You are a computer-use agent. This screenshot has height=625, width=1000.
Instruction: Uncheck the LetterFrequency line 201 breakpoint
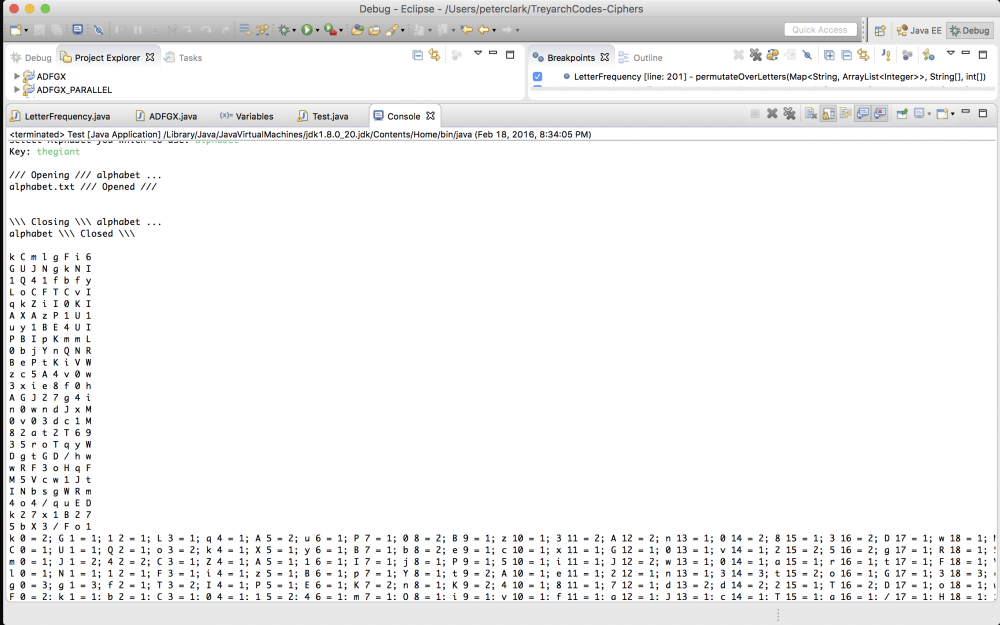click(x=538, y=77)
